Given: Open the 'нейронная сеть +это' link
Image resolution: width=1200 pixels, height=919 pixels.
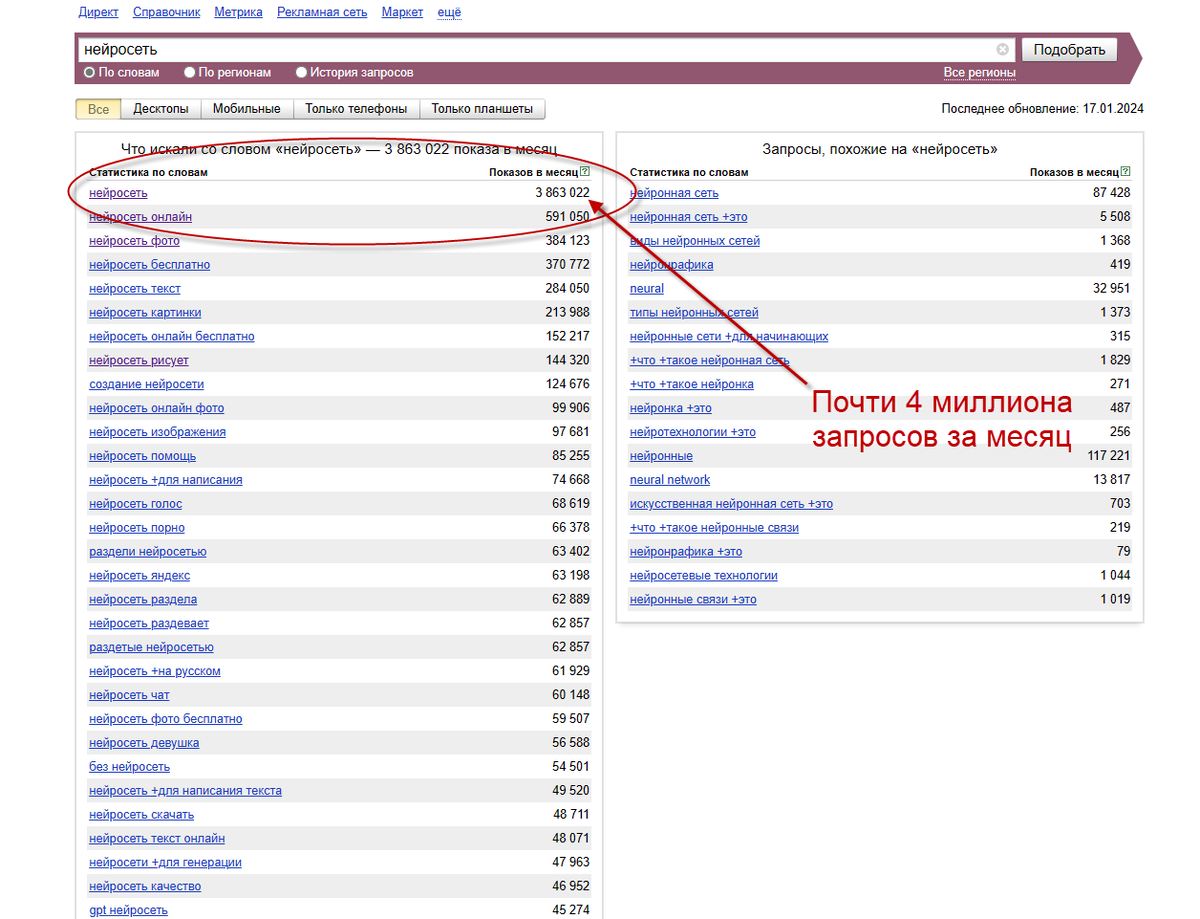Looking at the screenshot, I should [688, 217].
